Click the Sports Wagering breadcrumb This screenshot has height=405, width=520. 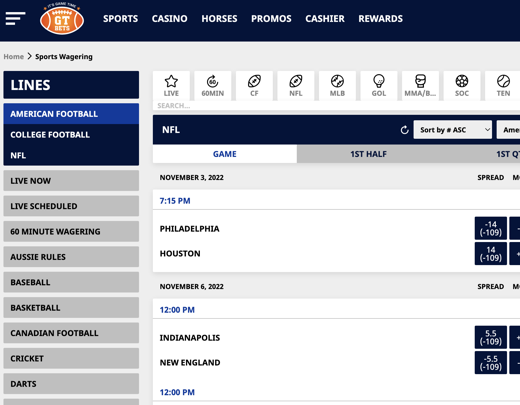coord(64,57)
